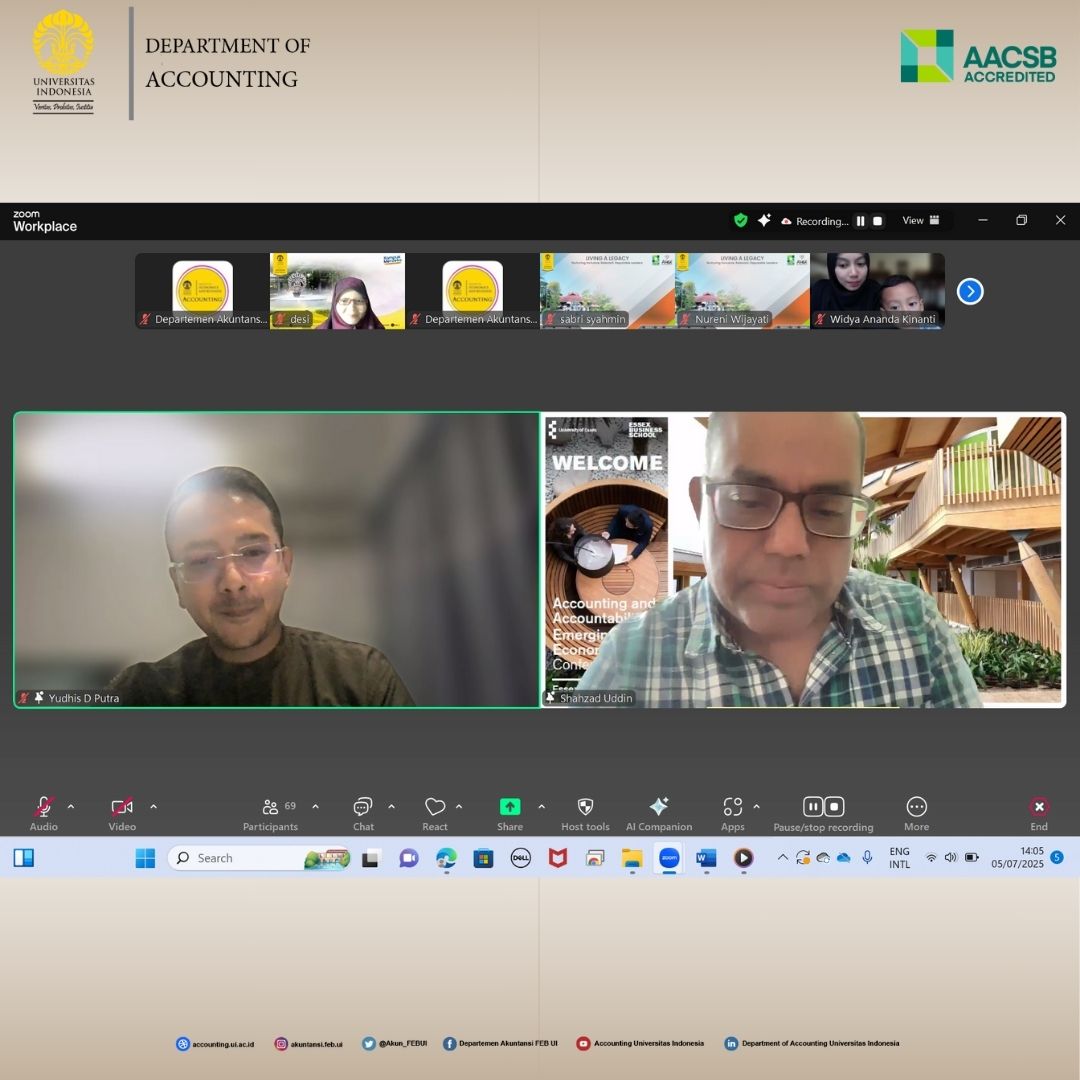Expand video options arrow next to Video
1080x1080 pixels.
153,806
